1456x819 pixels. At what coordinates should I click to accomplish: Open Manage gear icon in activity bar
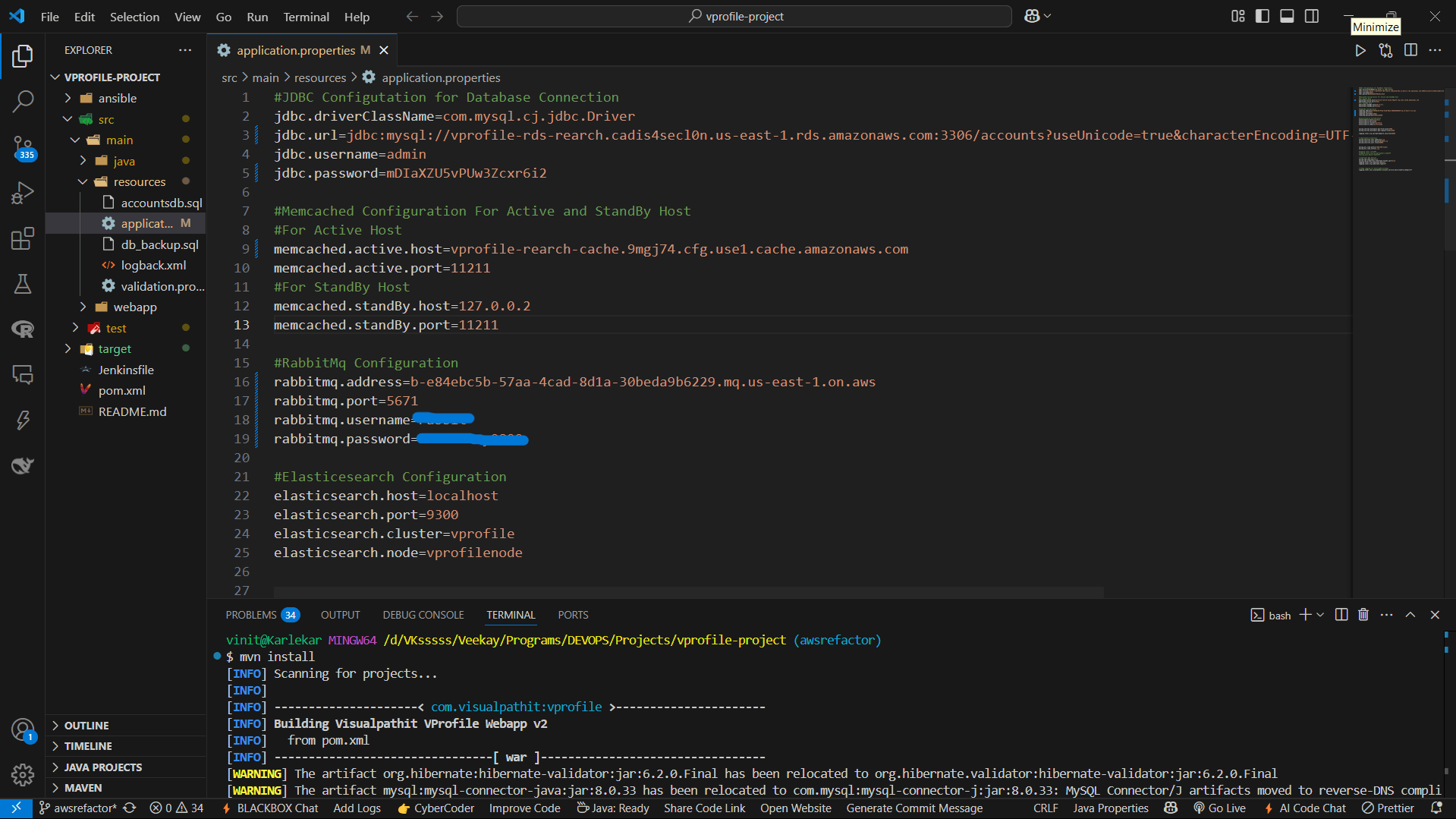click(23, 774)
